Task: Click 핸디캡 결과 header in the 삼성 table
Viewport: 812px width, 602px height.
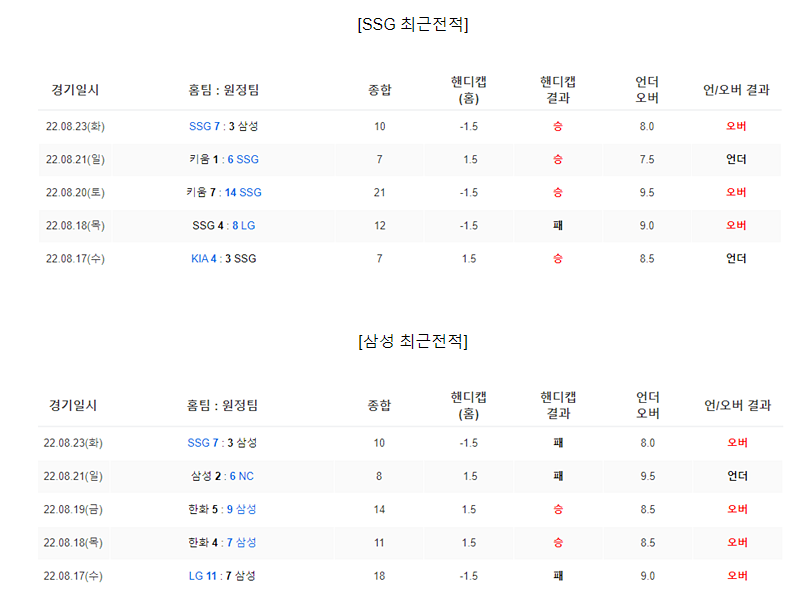Action: tap(558, 405)
